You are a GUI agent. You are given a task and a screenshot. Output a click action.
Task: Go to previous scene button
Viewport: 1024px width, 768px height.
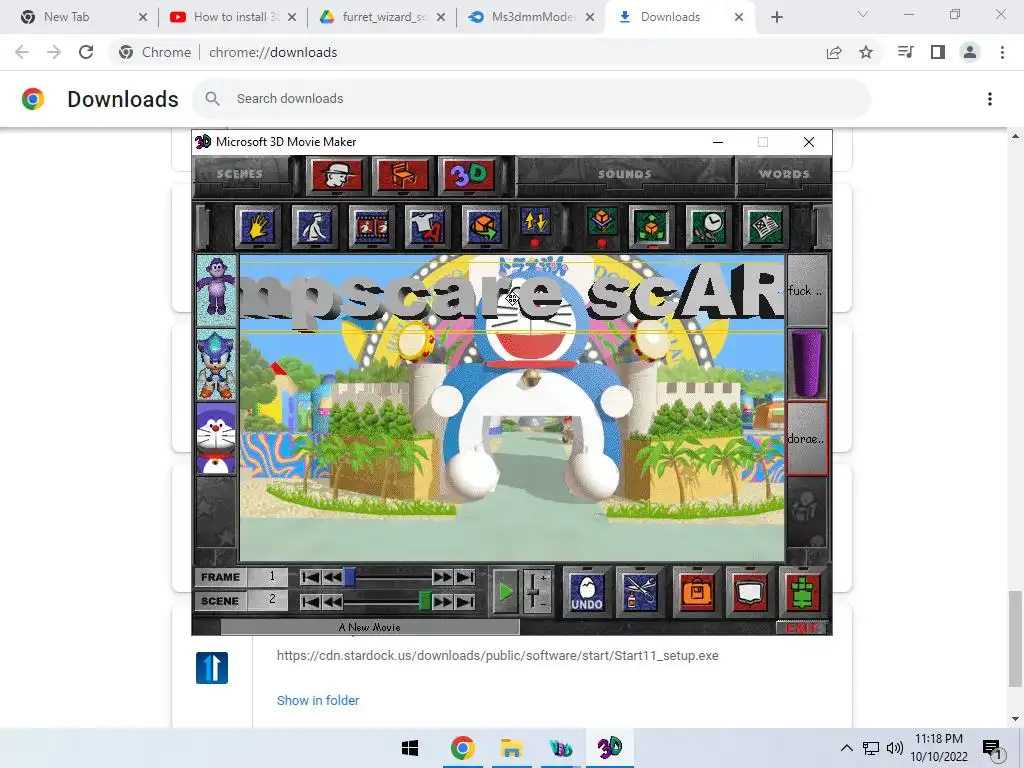click(332, 601)
